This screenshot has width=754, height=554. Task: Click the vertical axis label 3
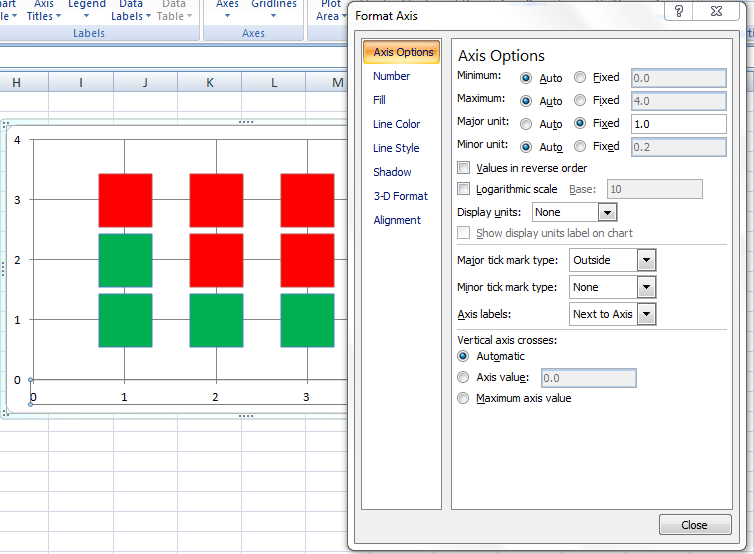click(x=17, y=200)
